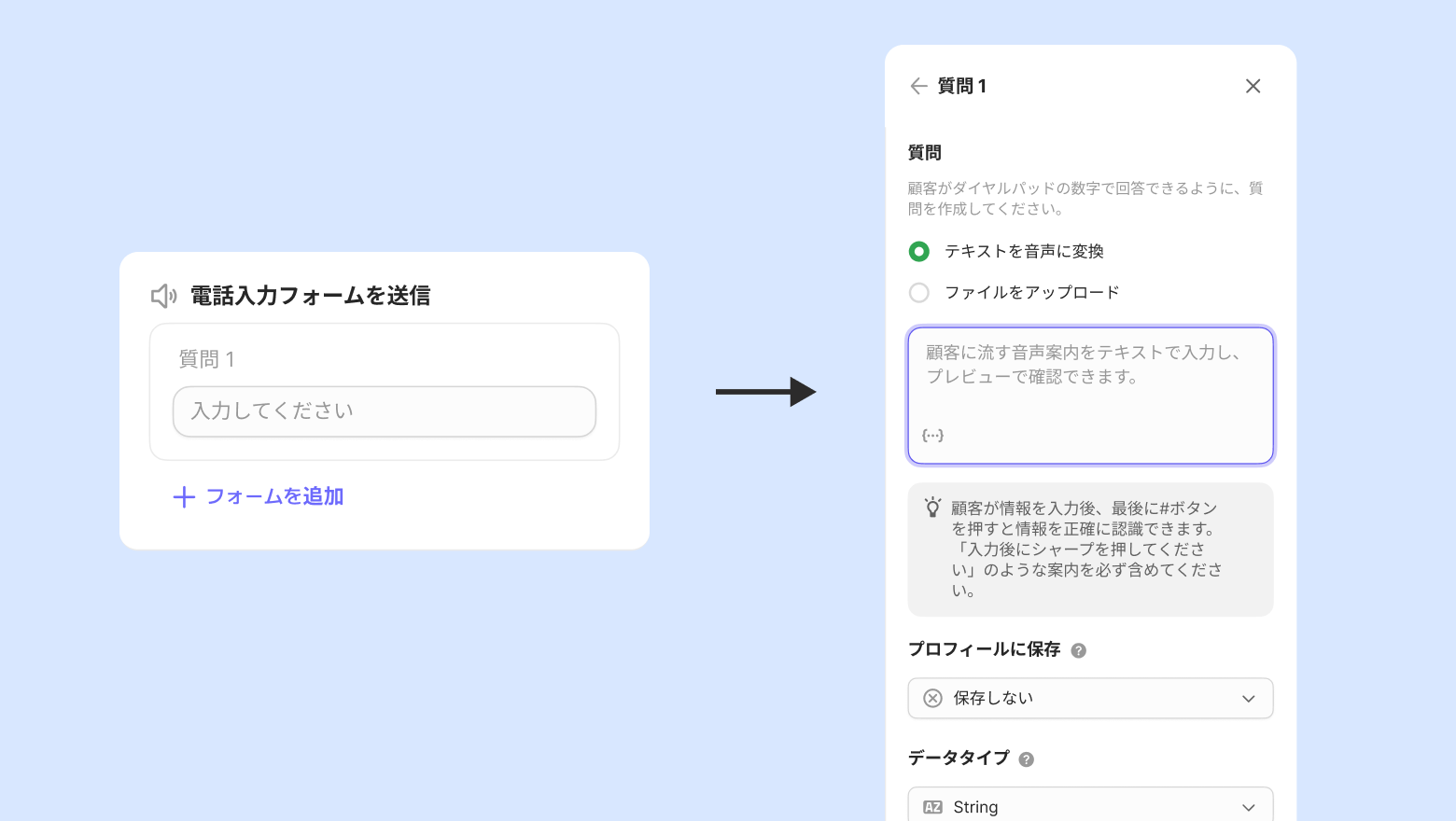Image resolution: width=1456 pixels, height=821 pixels.
Task: Click the back arrow beside 質問 1
Action: point(918,86)
